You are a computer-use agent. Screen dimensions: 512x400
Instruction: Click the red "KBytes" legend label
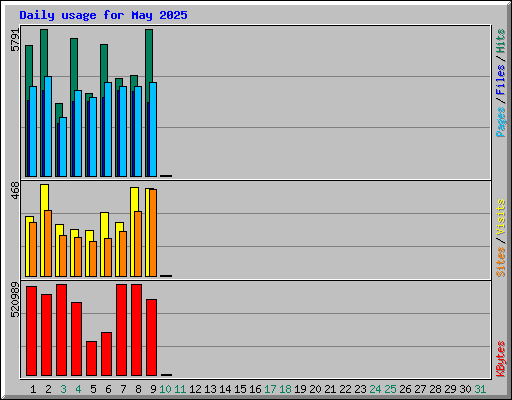coord(501,359)
